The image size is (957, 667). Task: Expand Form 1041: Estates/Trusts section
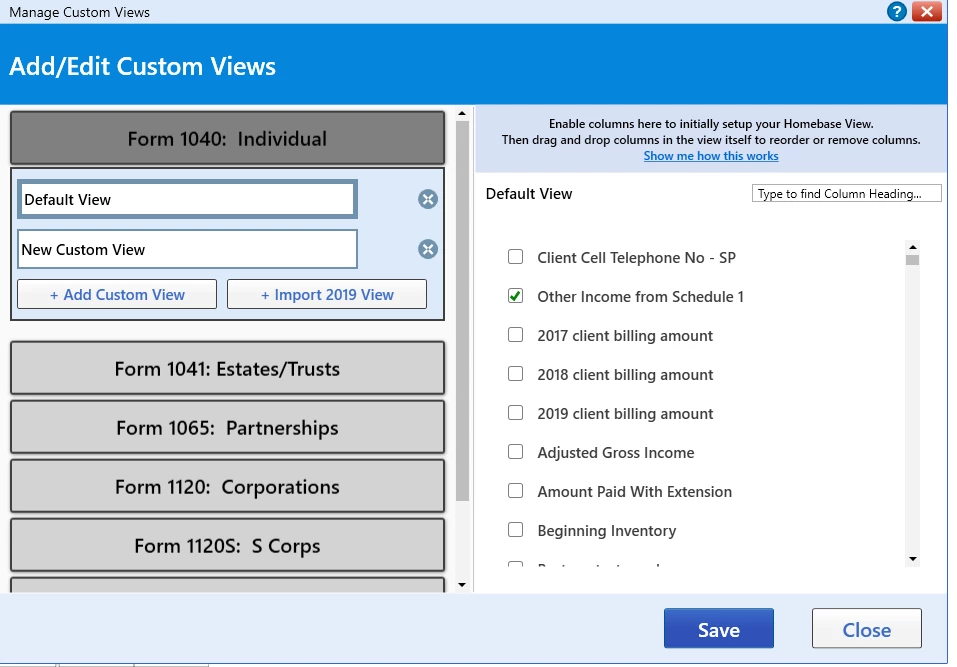227,369
